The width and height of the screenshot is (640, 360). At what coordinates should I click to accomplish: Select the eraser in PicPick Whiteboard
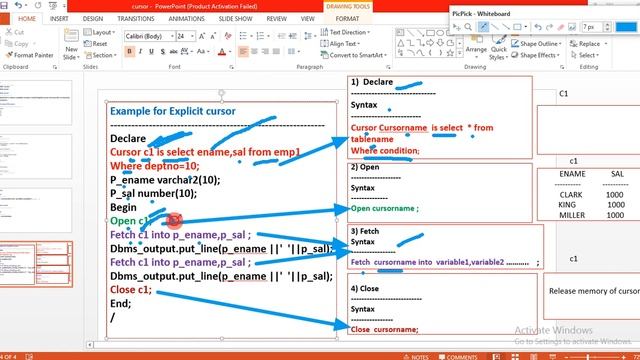[x=561, y=27]
